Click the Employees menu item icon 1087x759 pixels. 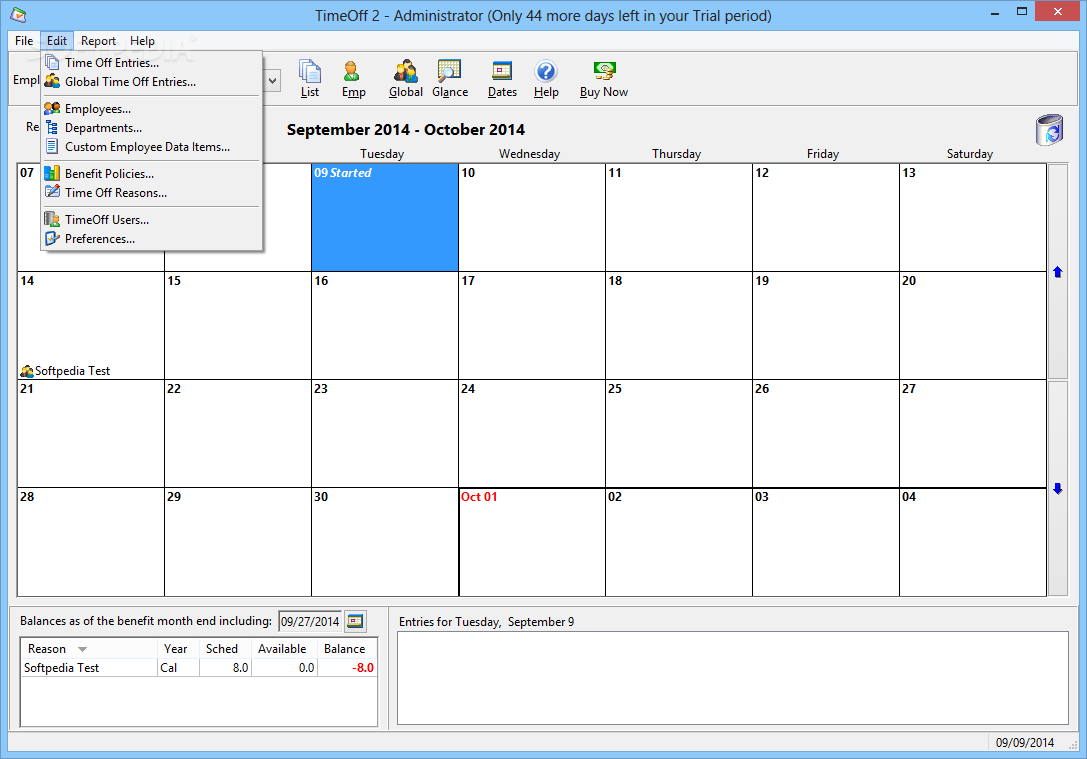[x=52, y=108]
